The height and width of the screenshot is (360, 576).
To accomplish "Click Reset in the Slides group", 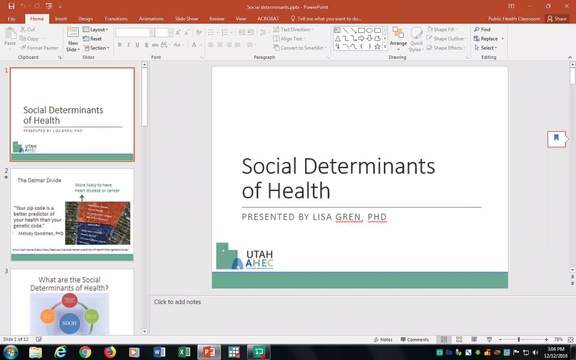I will coord(93,39).
